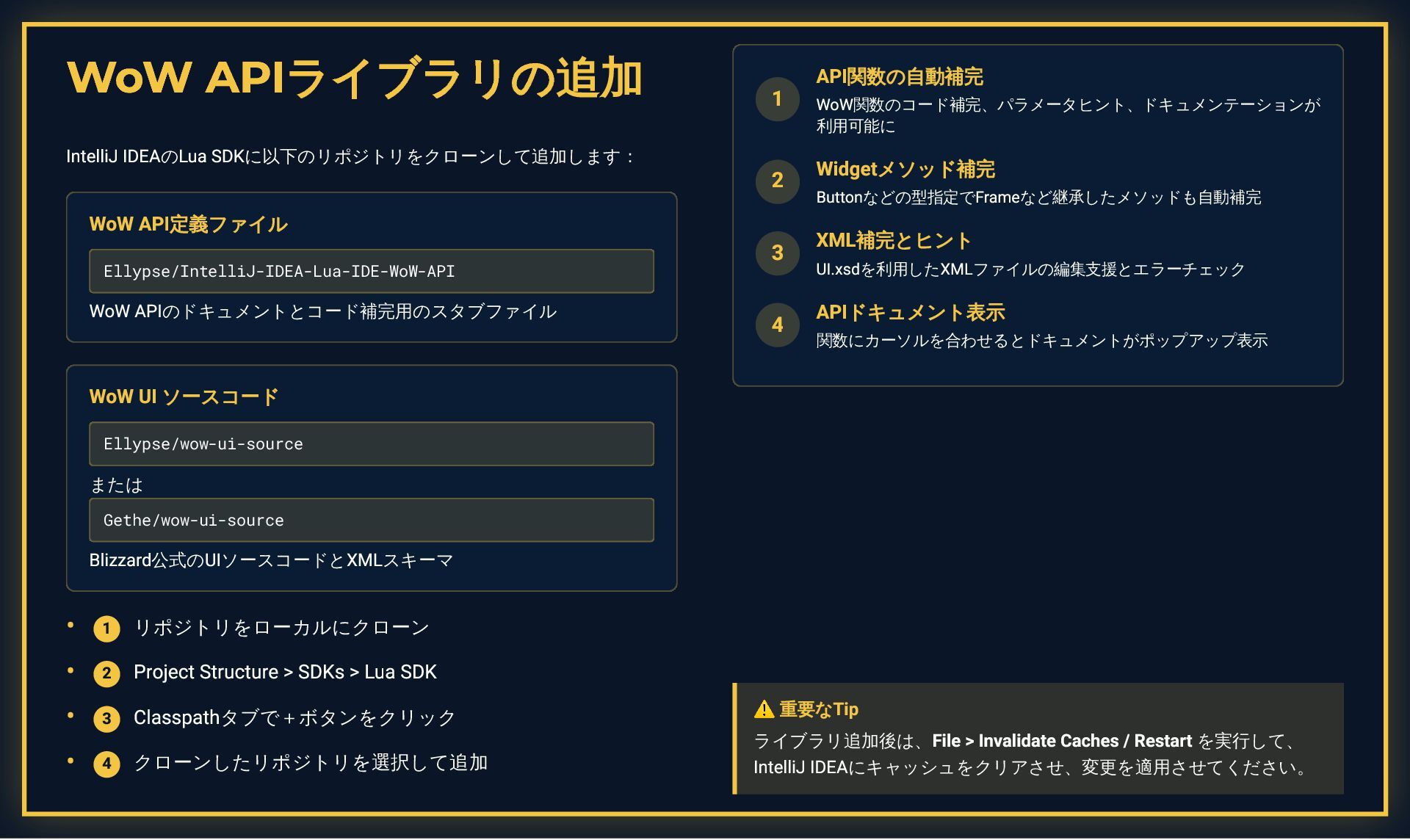
Task: Select the Ellypse/IntelliJ-IDEA-Lua-IDE-WoW-API code box
Action: coord(372,271)
